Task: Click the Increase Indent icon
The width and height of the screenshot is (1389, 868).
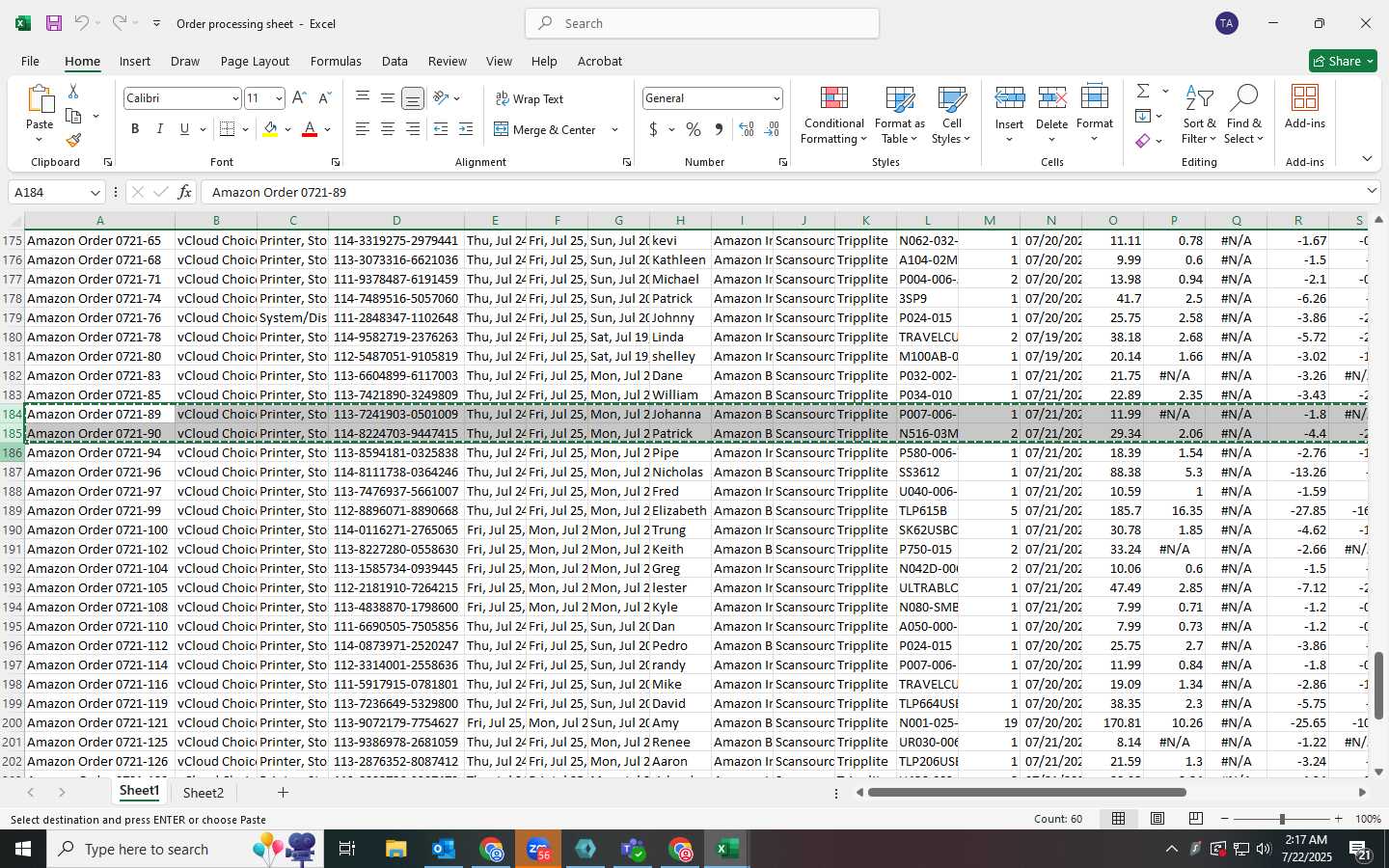Action: pos(466,129)
